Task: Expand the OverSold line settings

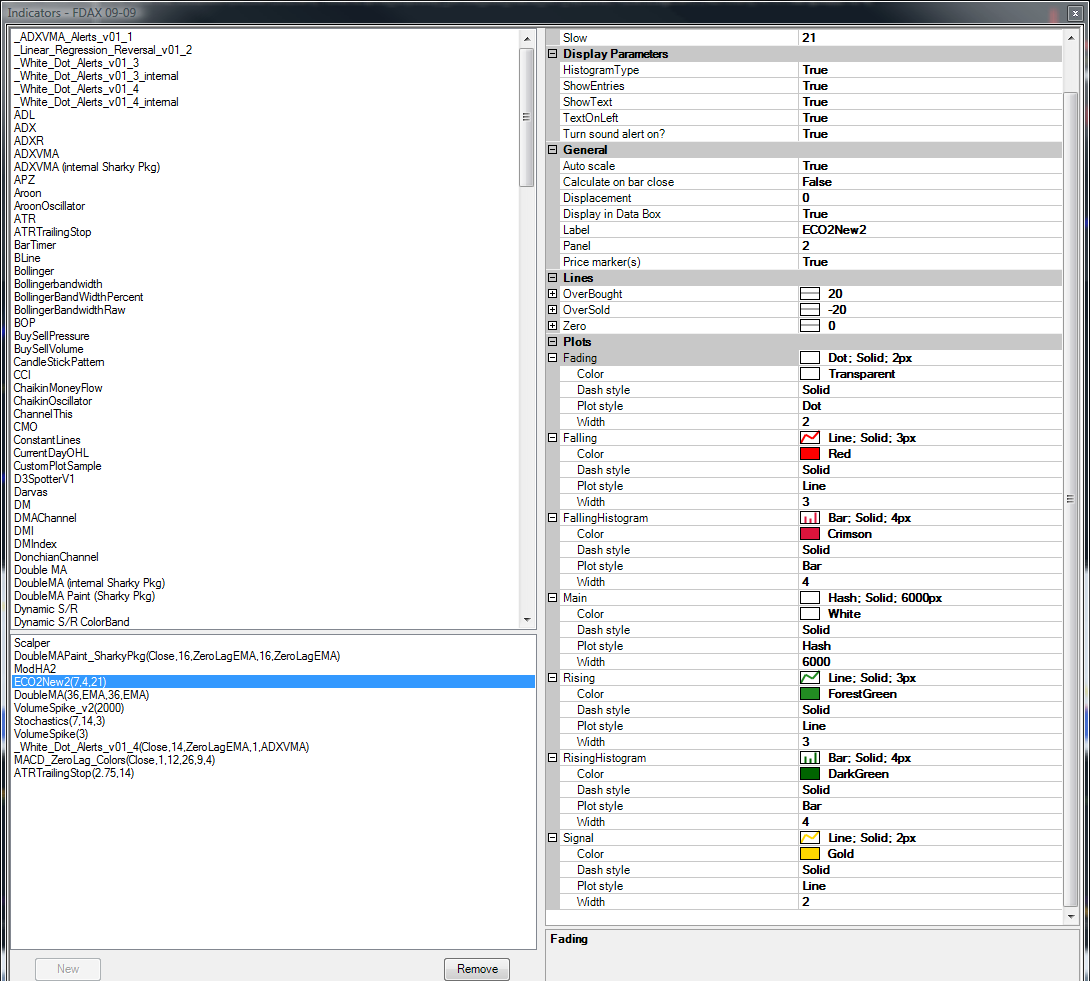Action: coord(553,309)
